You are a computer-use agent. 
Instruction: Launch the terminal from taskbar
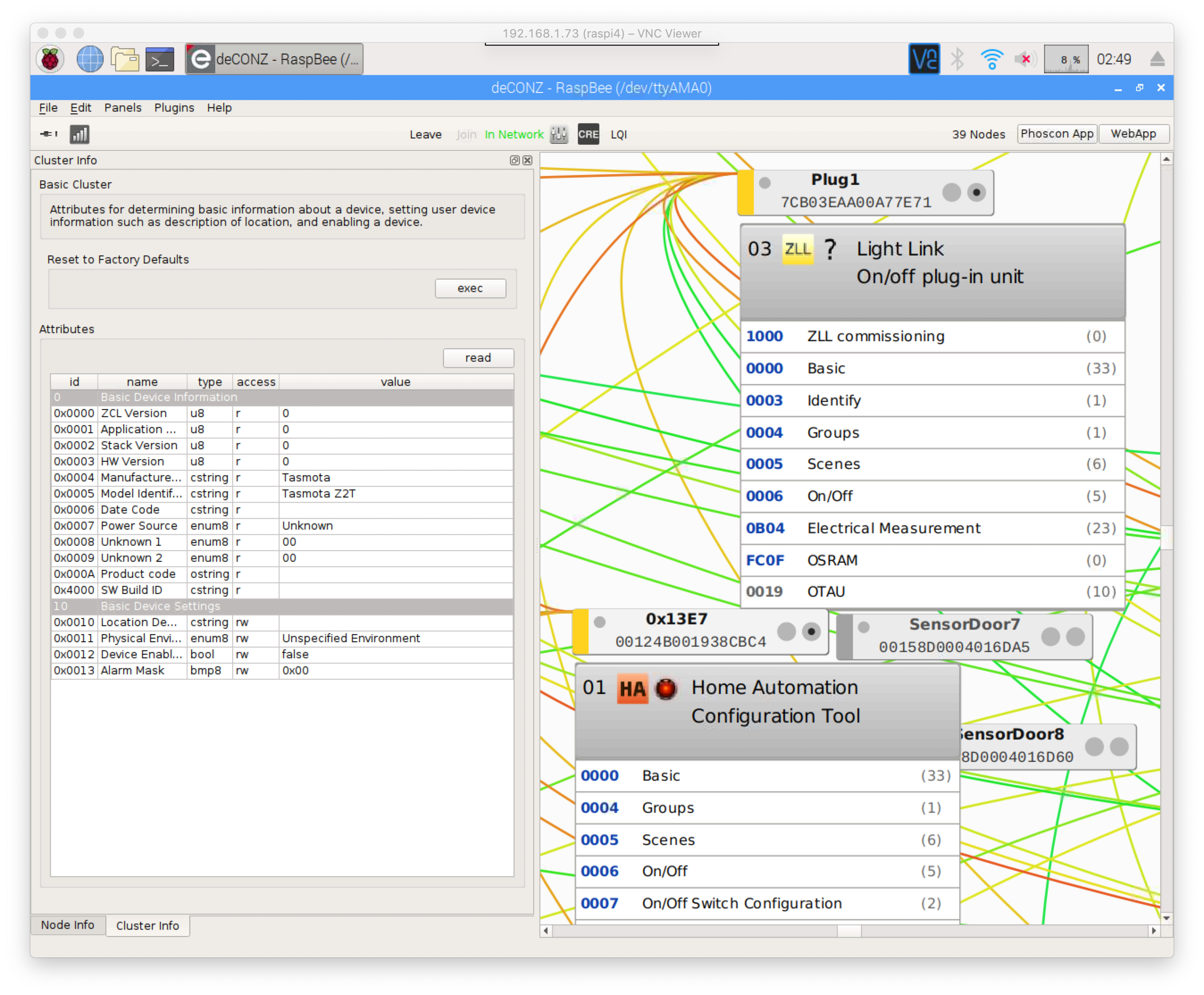click(x=159, y=59)
